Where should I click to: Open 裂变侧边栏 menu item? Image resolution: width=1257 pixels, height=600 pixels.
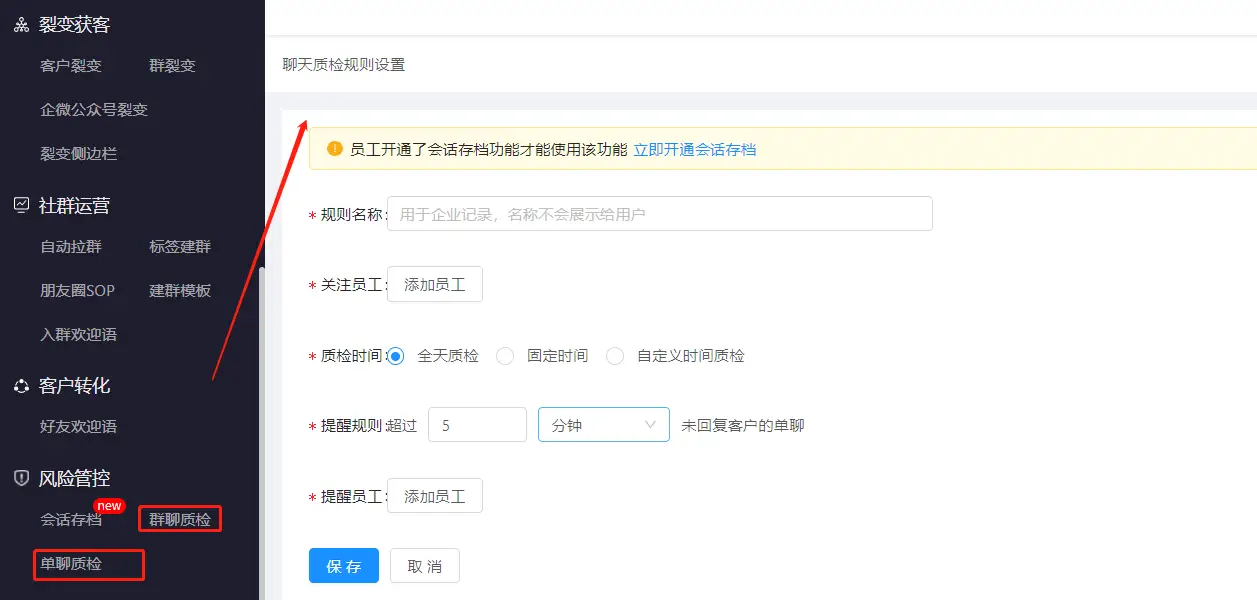point(78,154)
